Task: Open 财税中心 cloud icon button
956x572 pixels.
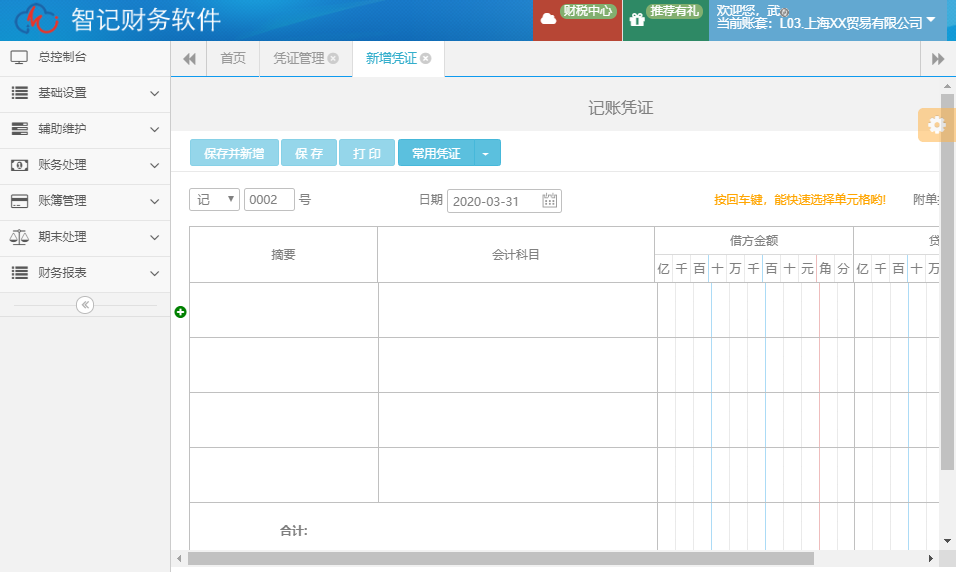Action: pyautogui.click(x=549, y=19)
